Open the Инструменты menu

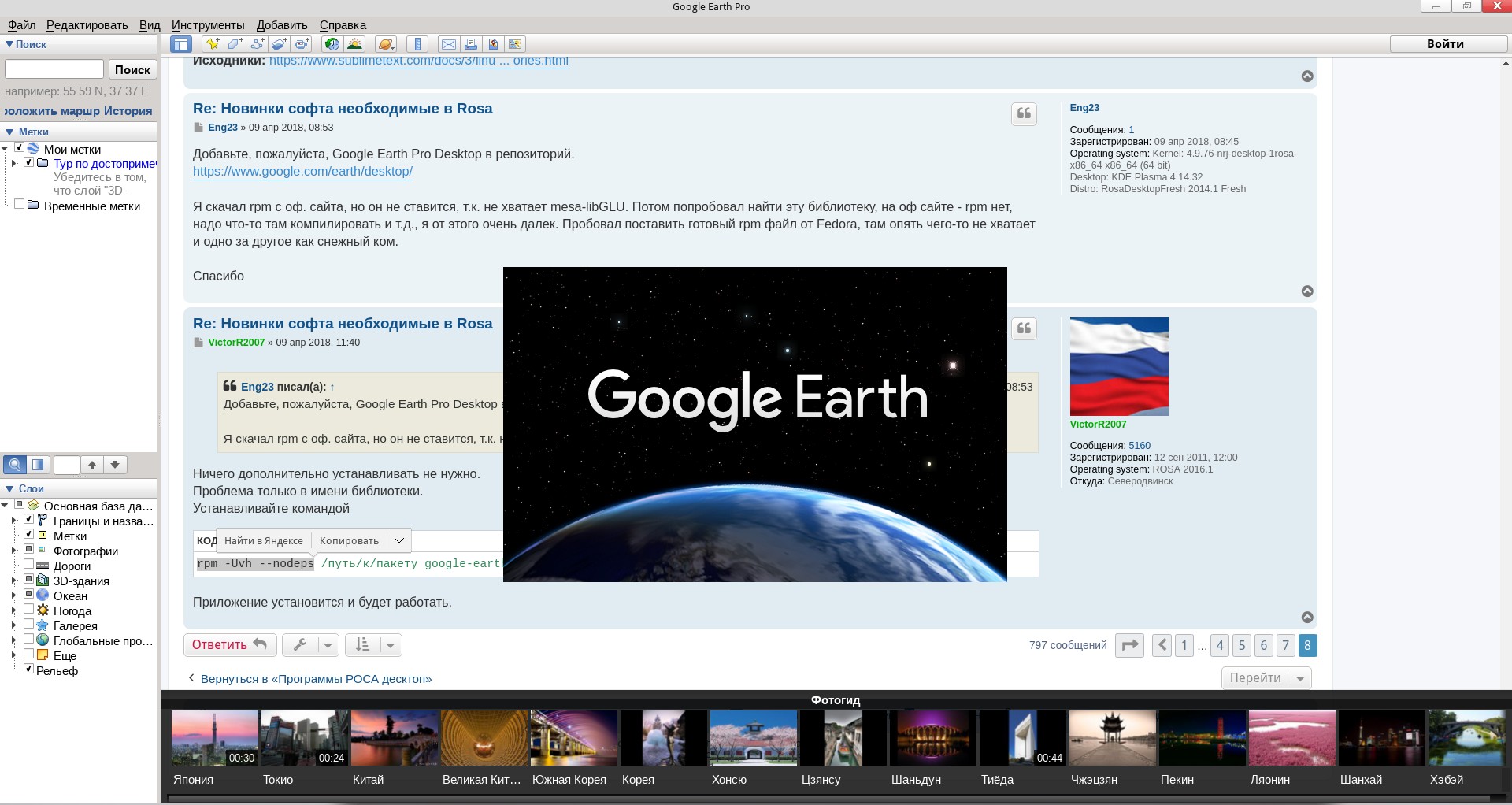tap(208, 25)
